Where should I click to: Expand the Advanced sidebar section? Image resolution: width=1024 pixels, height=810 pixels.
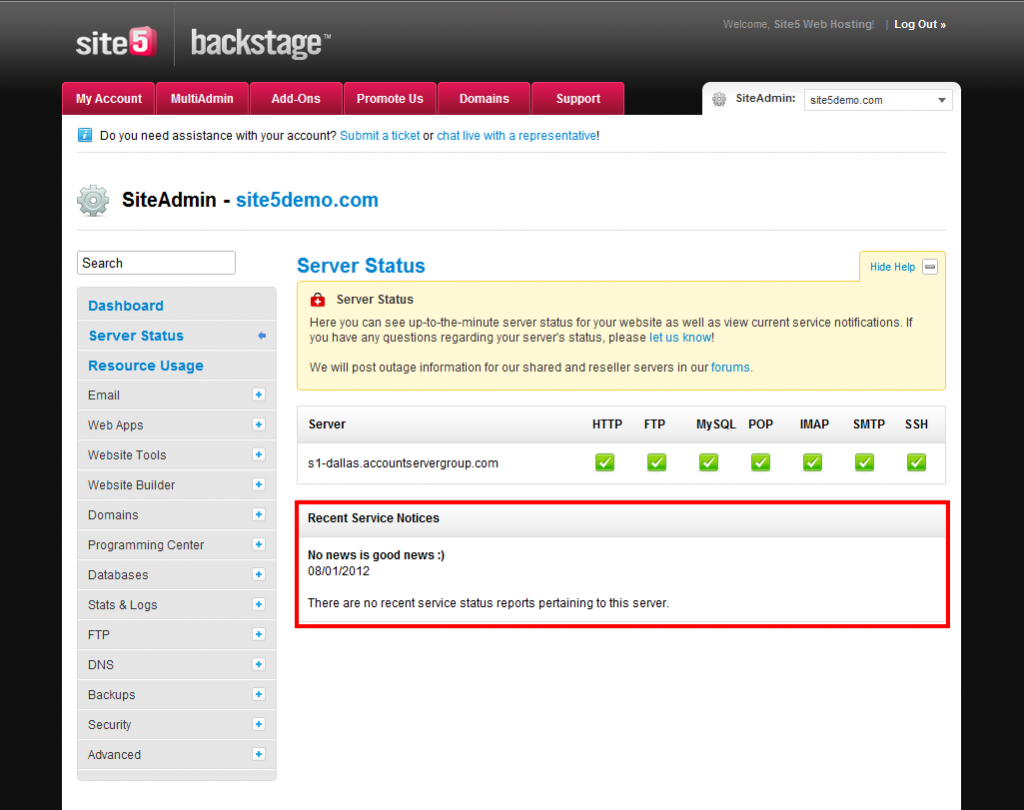[259, 754]
